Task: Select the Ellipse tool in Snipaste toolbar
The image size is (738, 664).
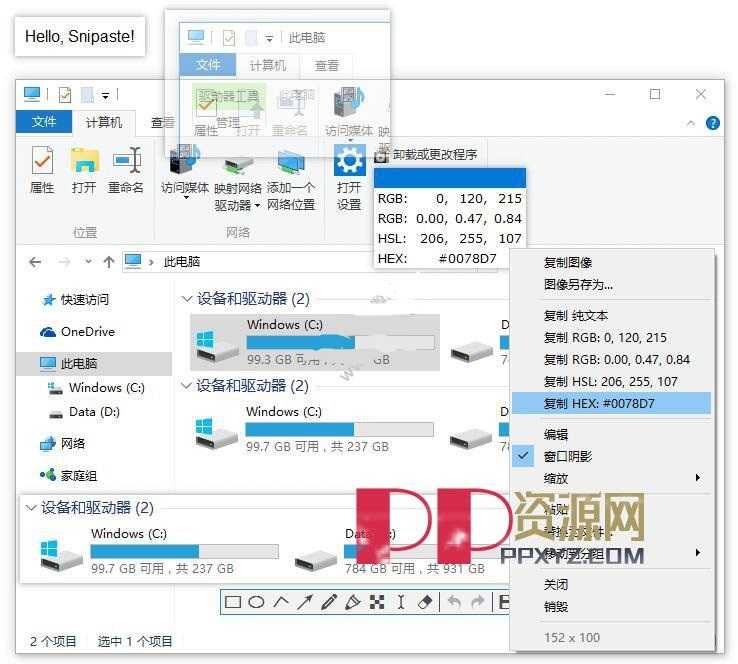Action: pyautogui.click(x=256, y=602)
